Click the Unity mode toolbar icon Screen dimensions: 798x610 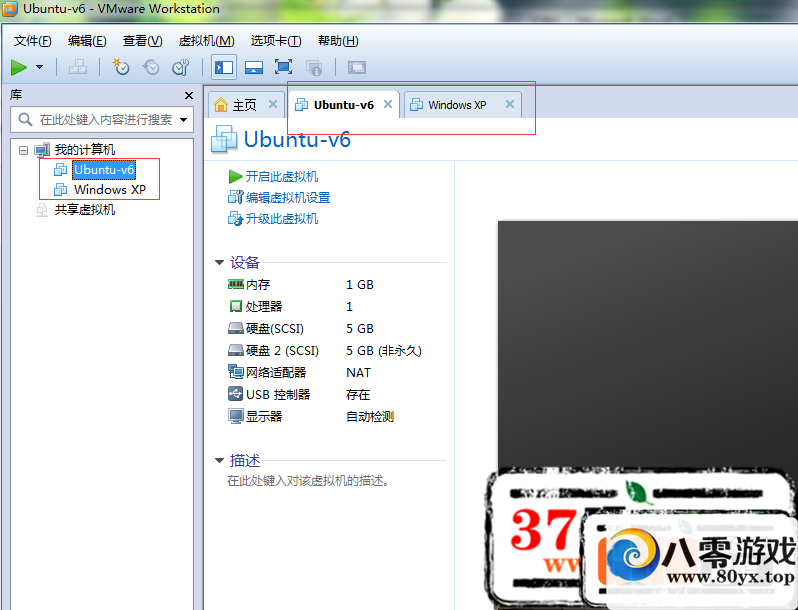click(314, 67)
